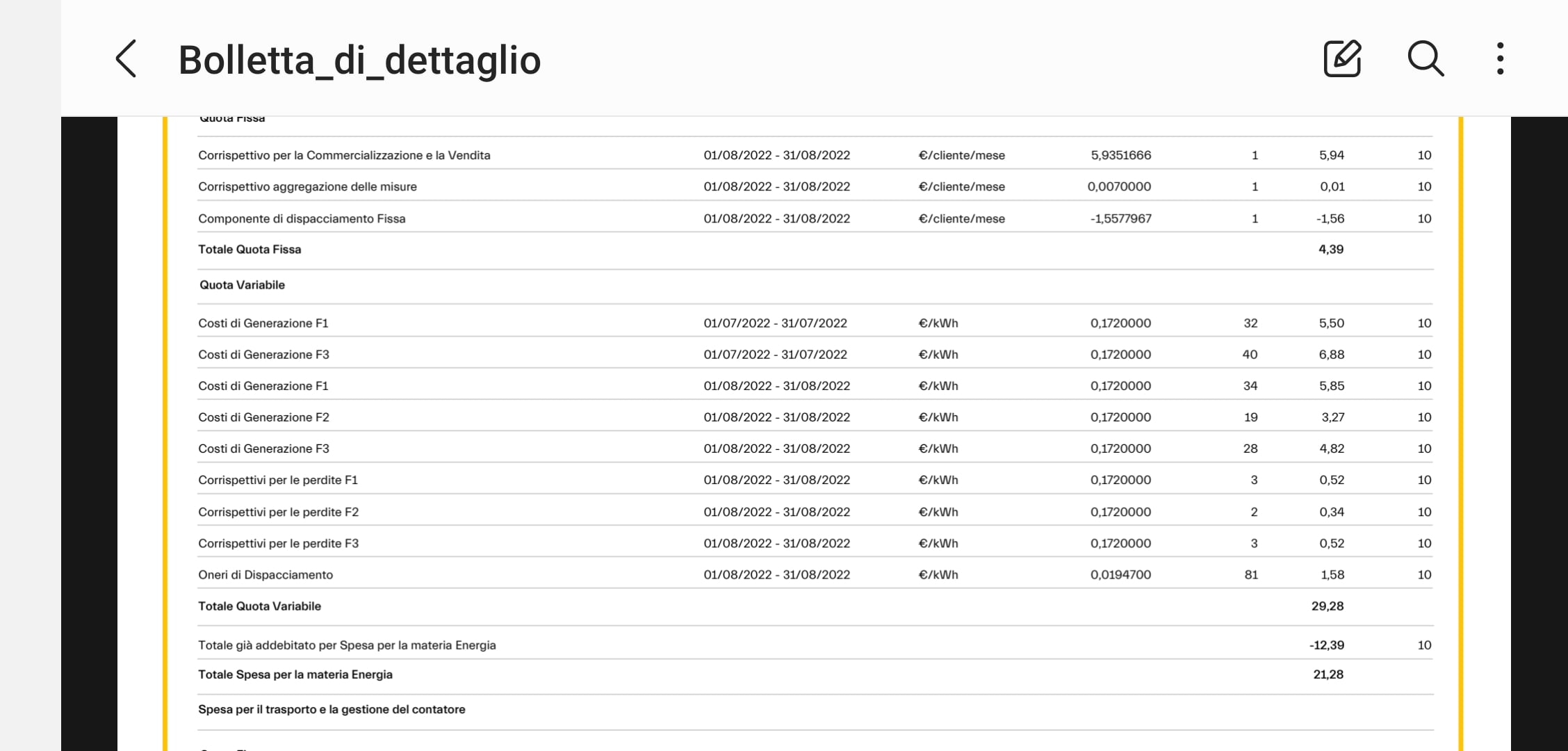
Task: Select the unit price 0,0194700 value
Action: click(x=1120, y=574)
